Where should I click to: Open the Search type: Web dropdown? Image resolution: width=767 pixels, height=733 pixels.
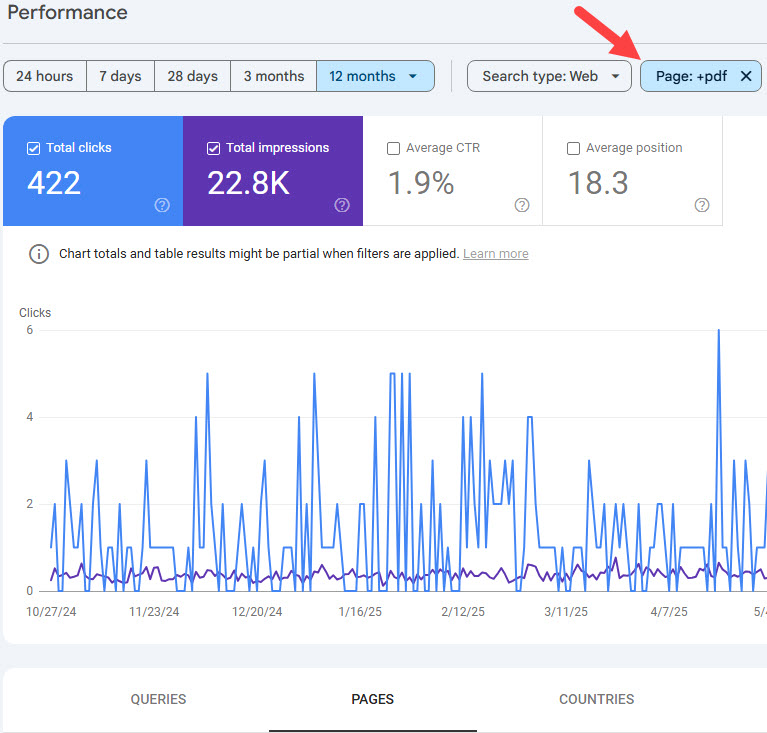549,76
